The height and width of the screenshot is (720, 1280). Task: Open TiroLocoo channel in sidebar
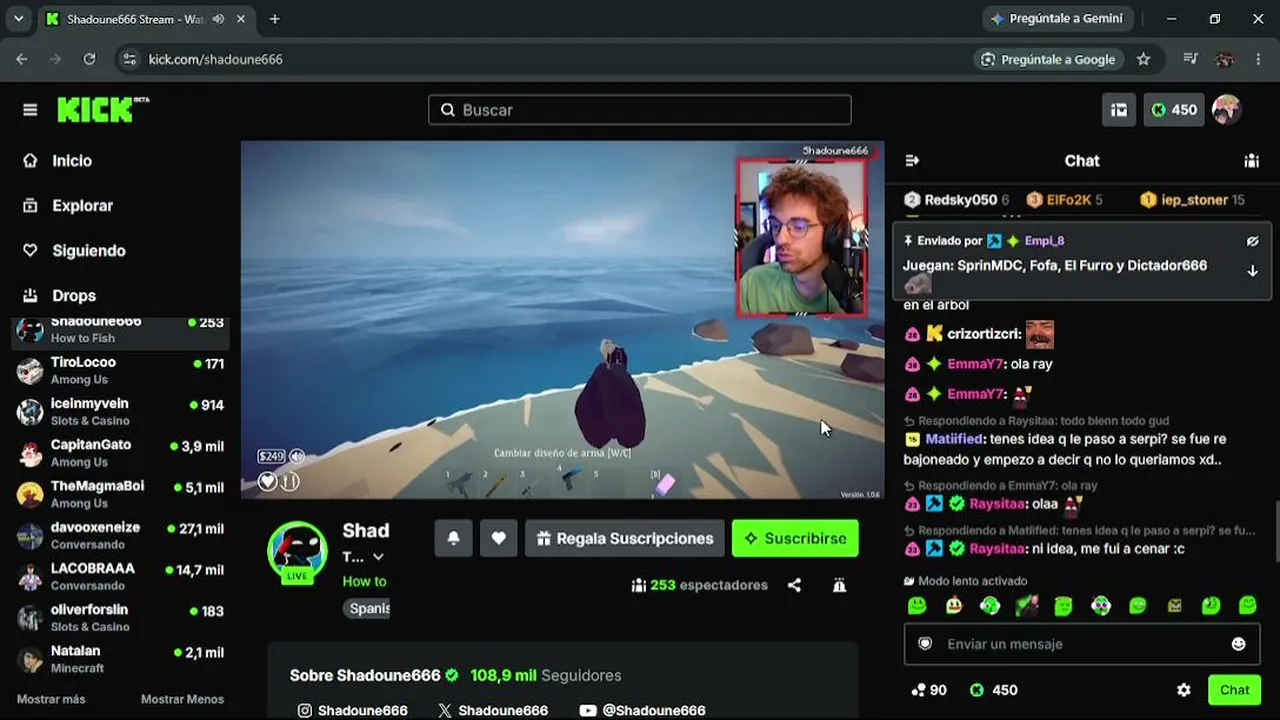[120, 371]
